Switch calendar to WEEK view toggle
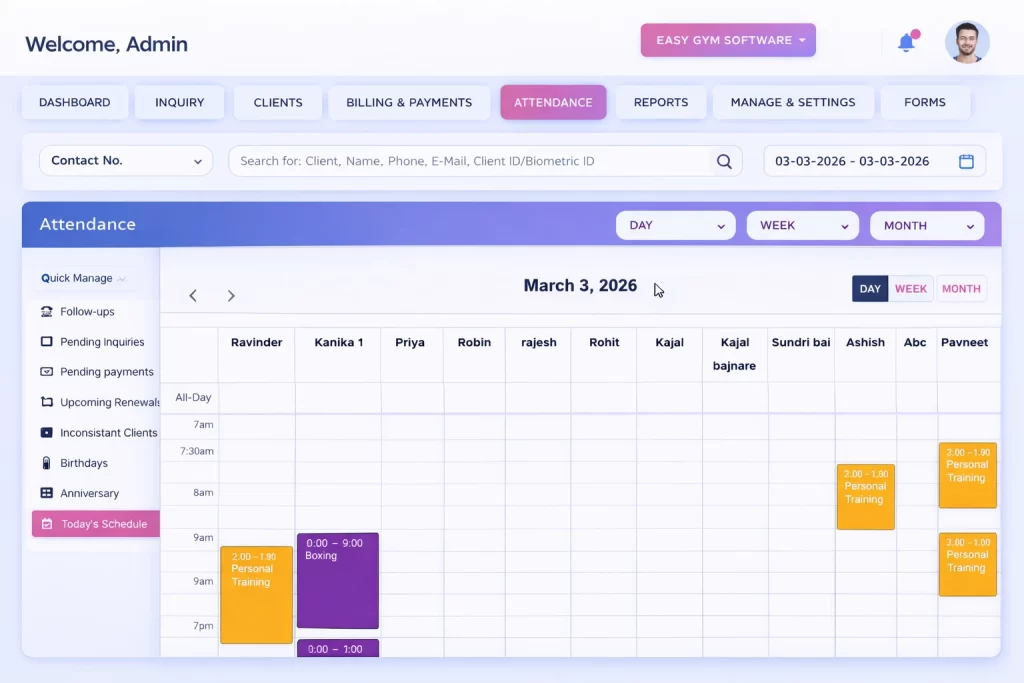 pos(911,289)
